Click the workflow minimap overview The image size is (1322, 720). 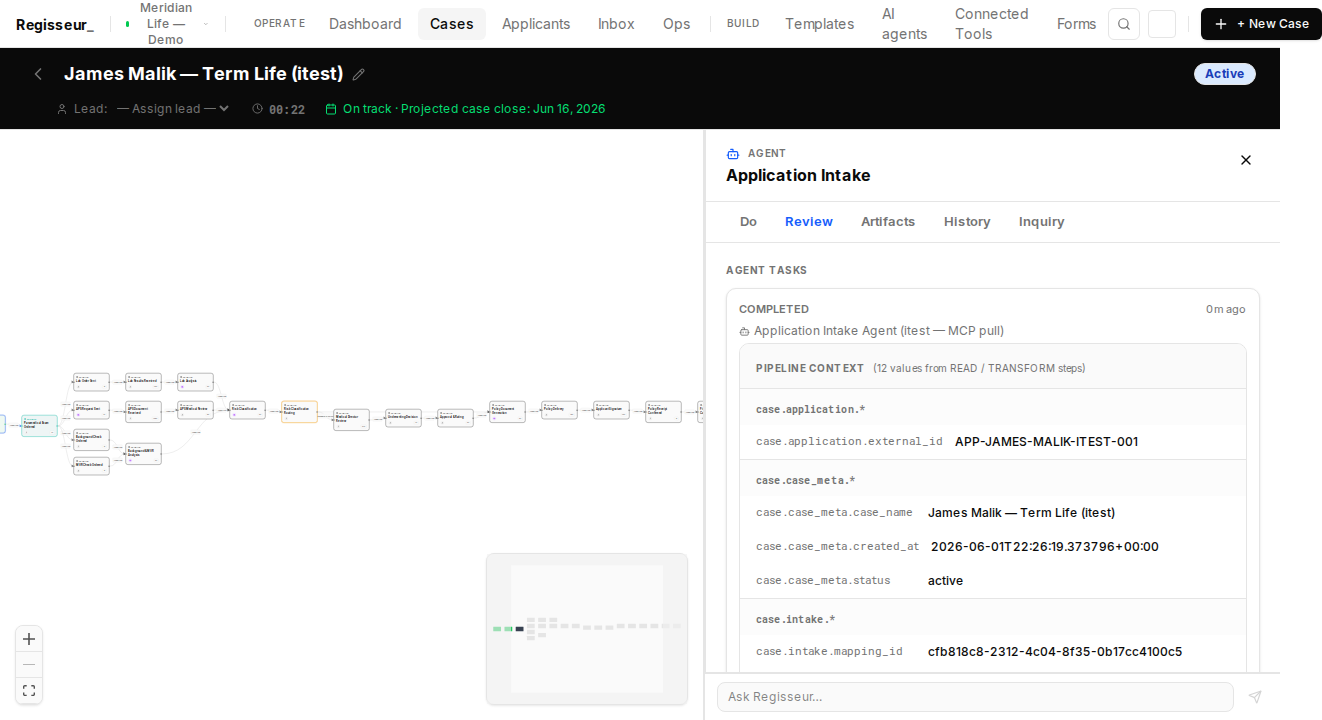[x=587, y=629]
